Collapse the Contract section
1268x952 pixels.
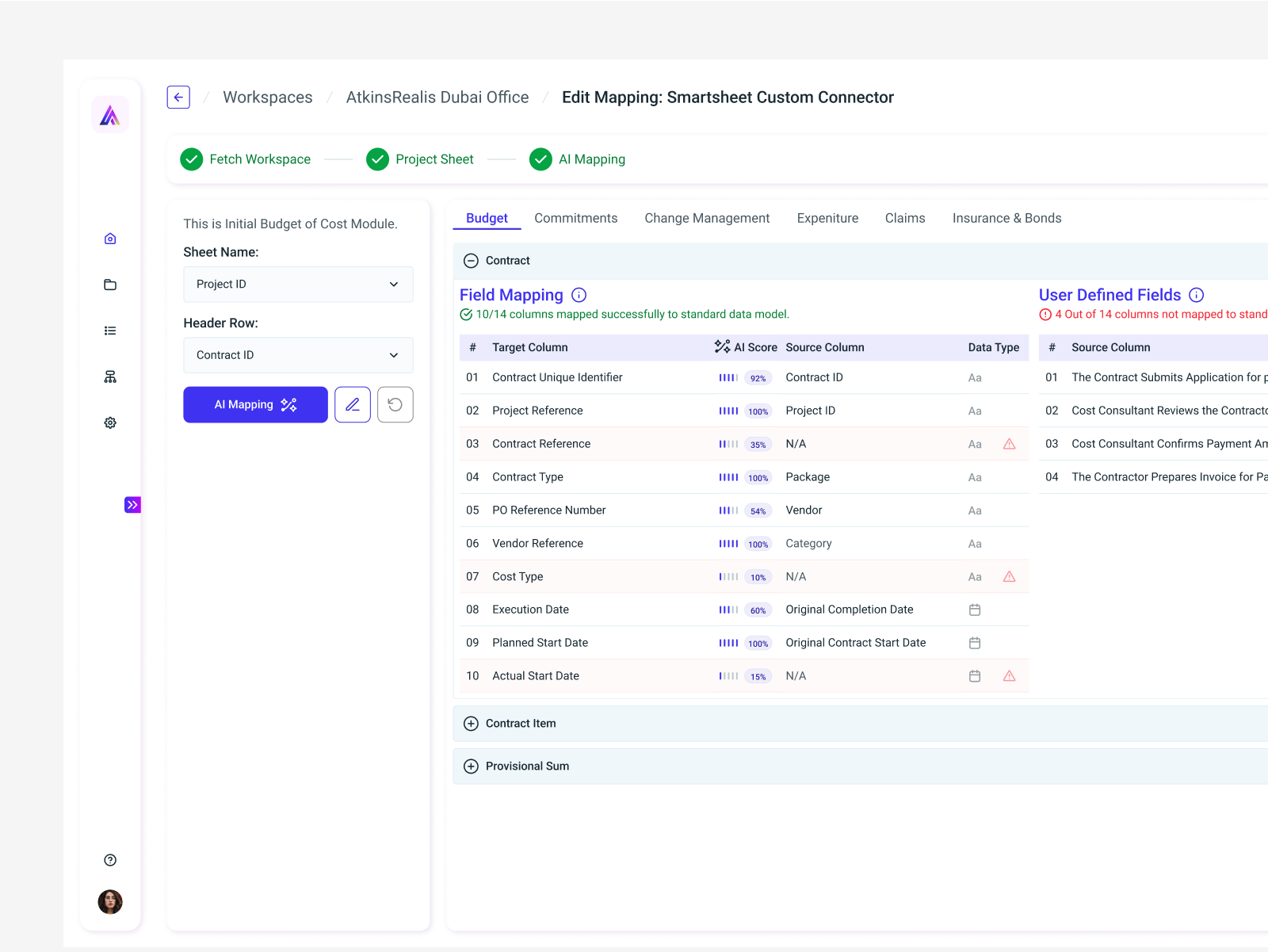[x=471, y=260]
